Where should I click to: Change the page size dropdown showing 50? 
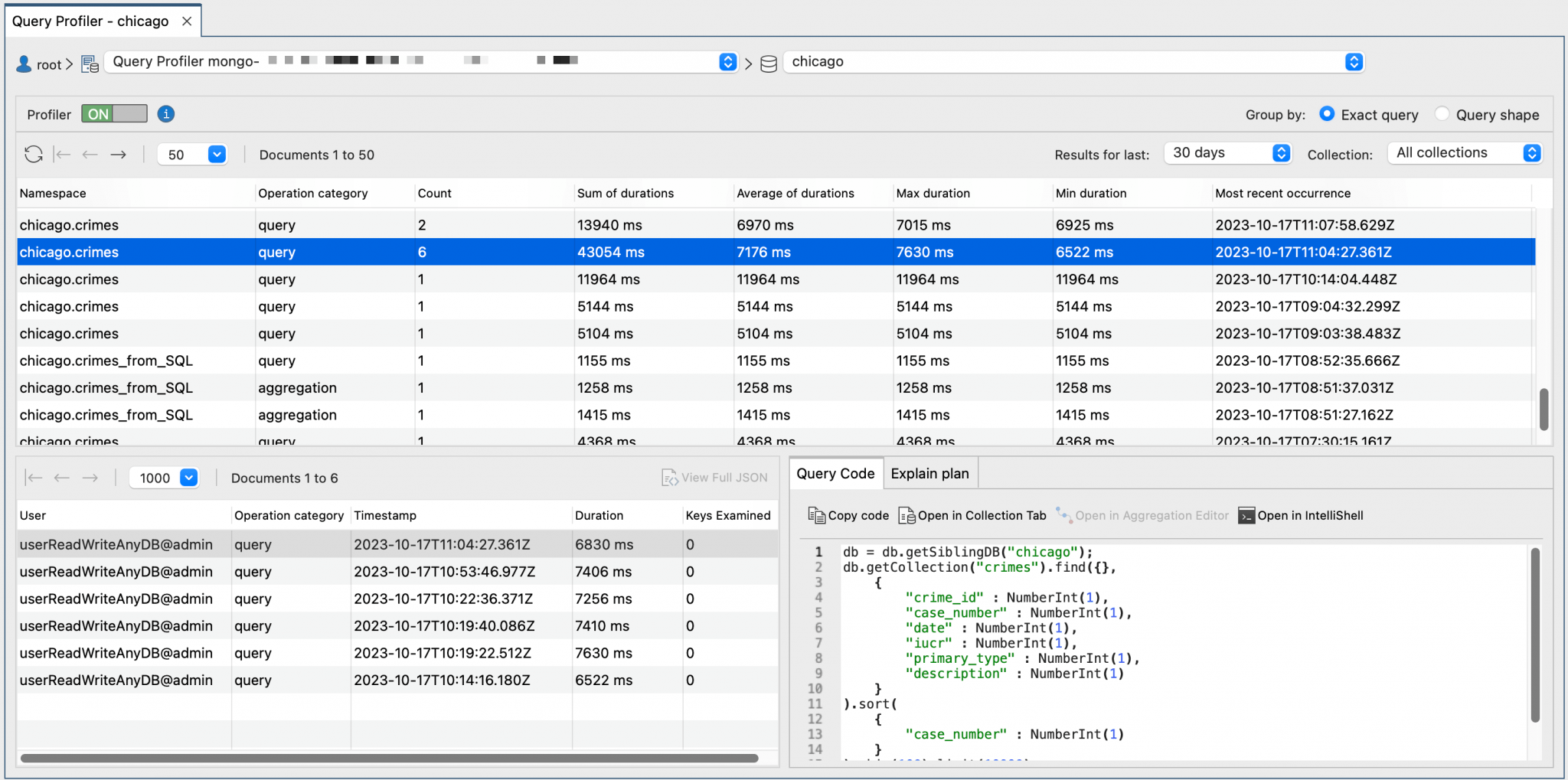point(192,154)
